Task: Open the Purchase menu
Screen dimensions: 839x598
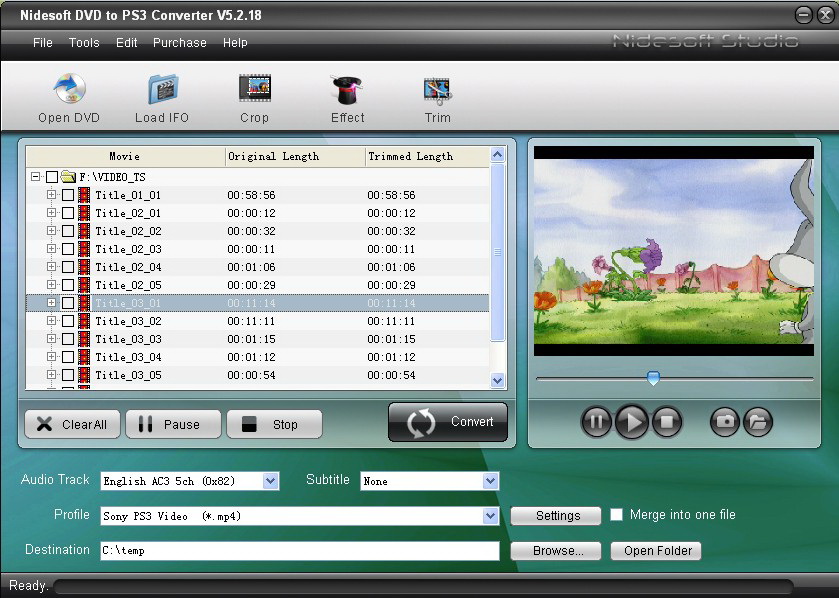Action: [x=180, y=43]
